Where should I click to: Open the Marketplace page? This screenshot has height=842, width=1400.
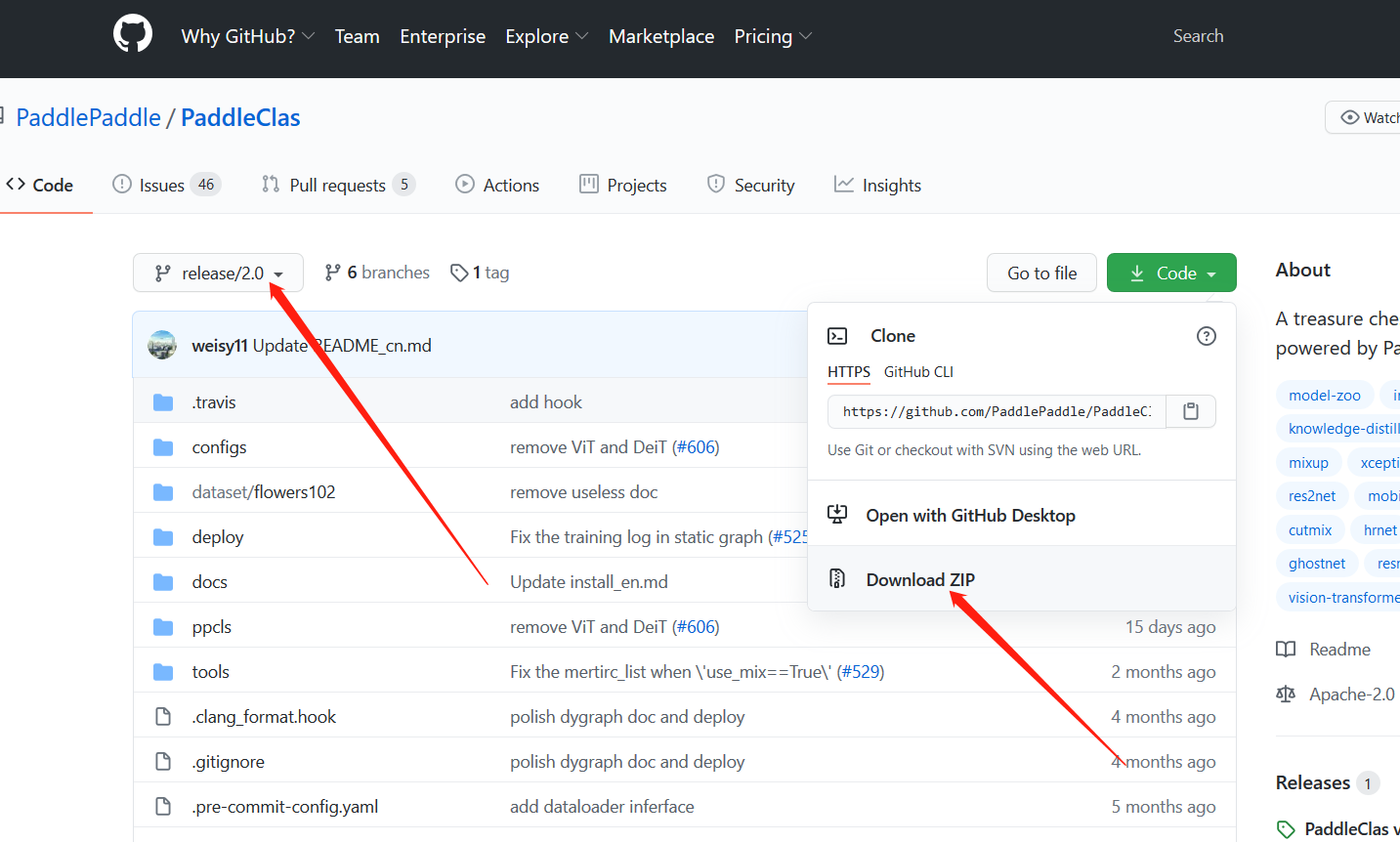(x=661, y=36)
